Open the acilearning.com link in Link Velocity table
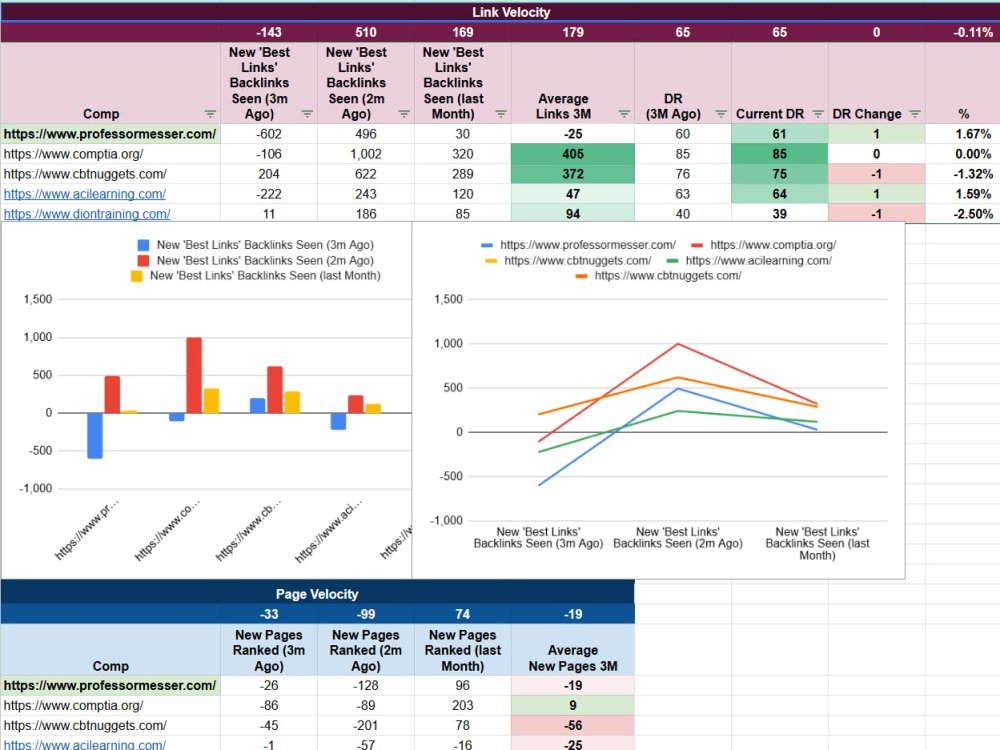1000x750 pixels. coord(85,194)
